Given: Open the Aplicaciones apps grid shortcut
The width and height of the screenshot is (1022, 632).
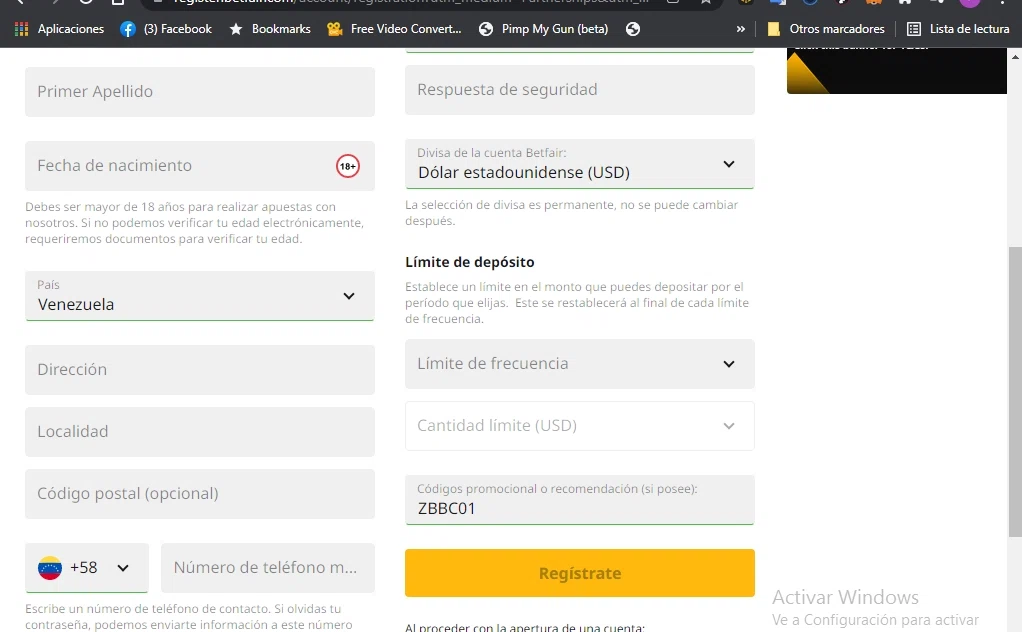Looking at the screenshot, I should (x=59, y=29).
